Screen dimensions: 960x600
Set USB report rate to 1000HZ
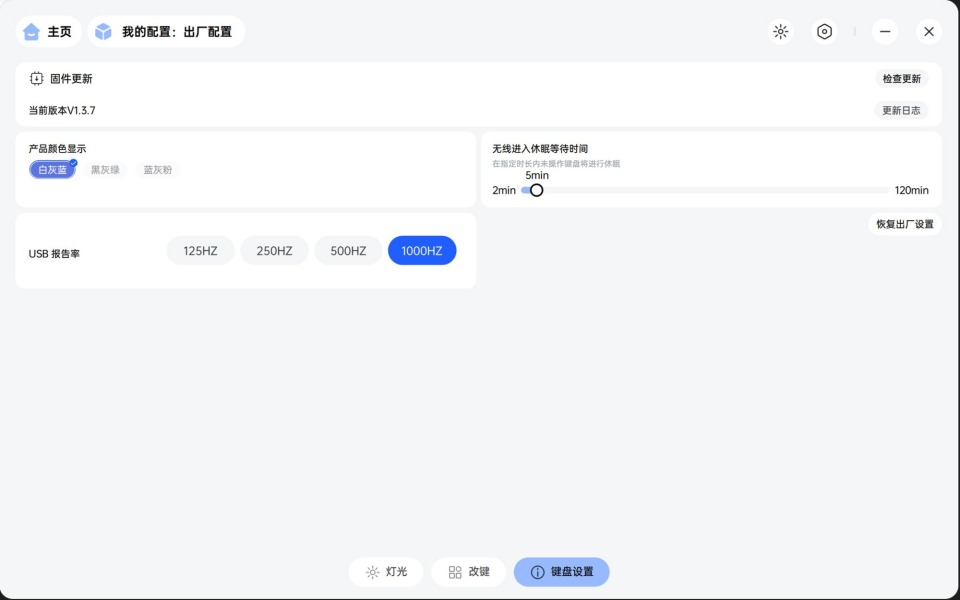(x=422, y=250)
